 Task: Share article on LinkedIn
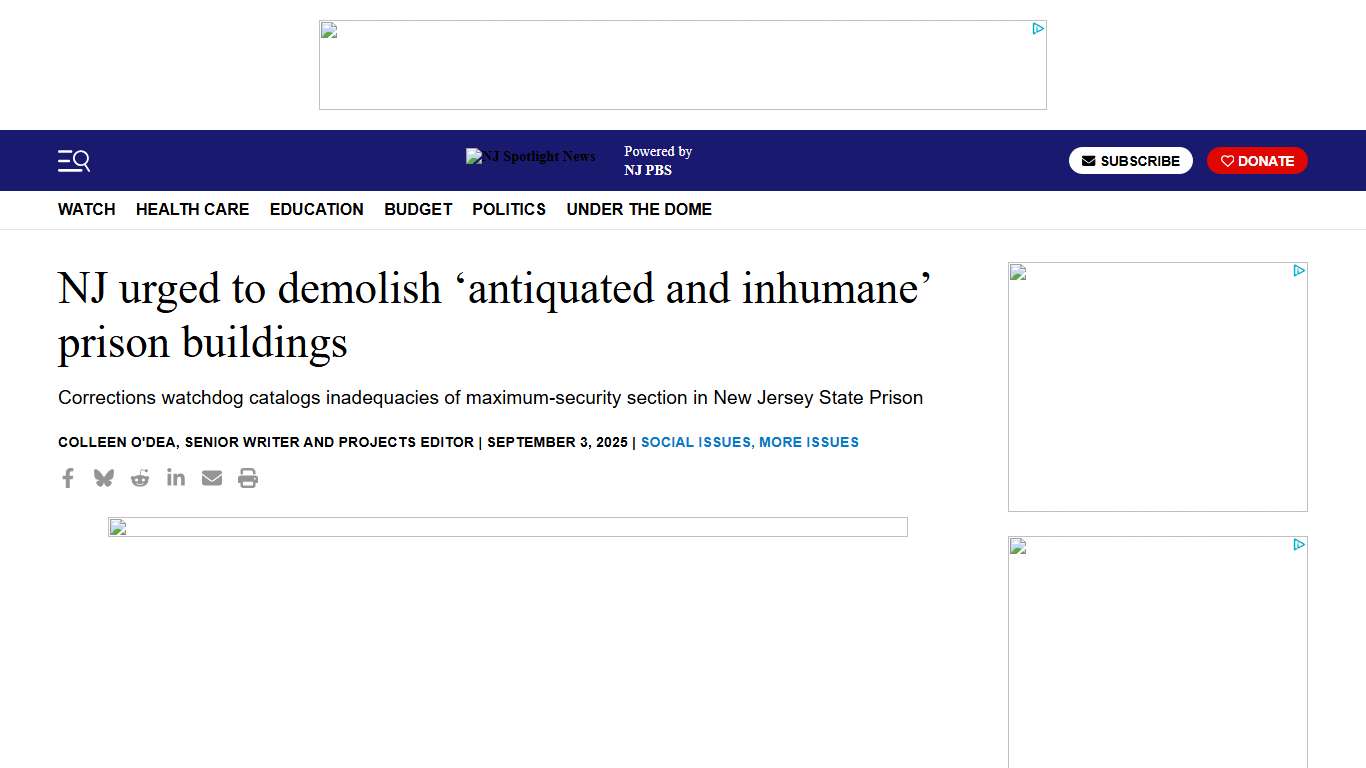(x=176, y=478)
